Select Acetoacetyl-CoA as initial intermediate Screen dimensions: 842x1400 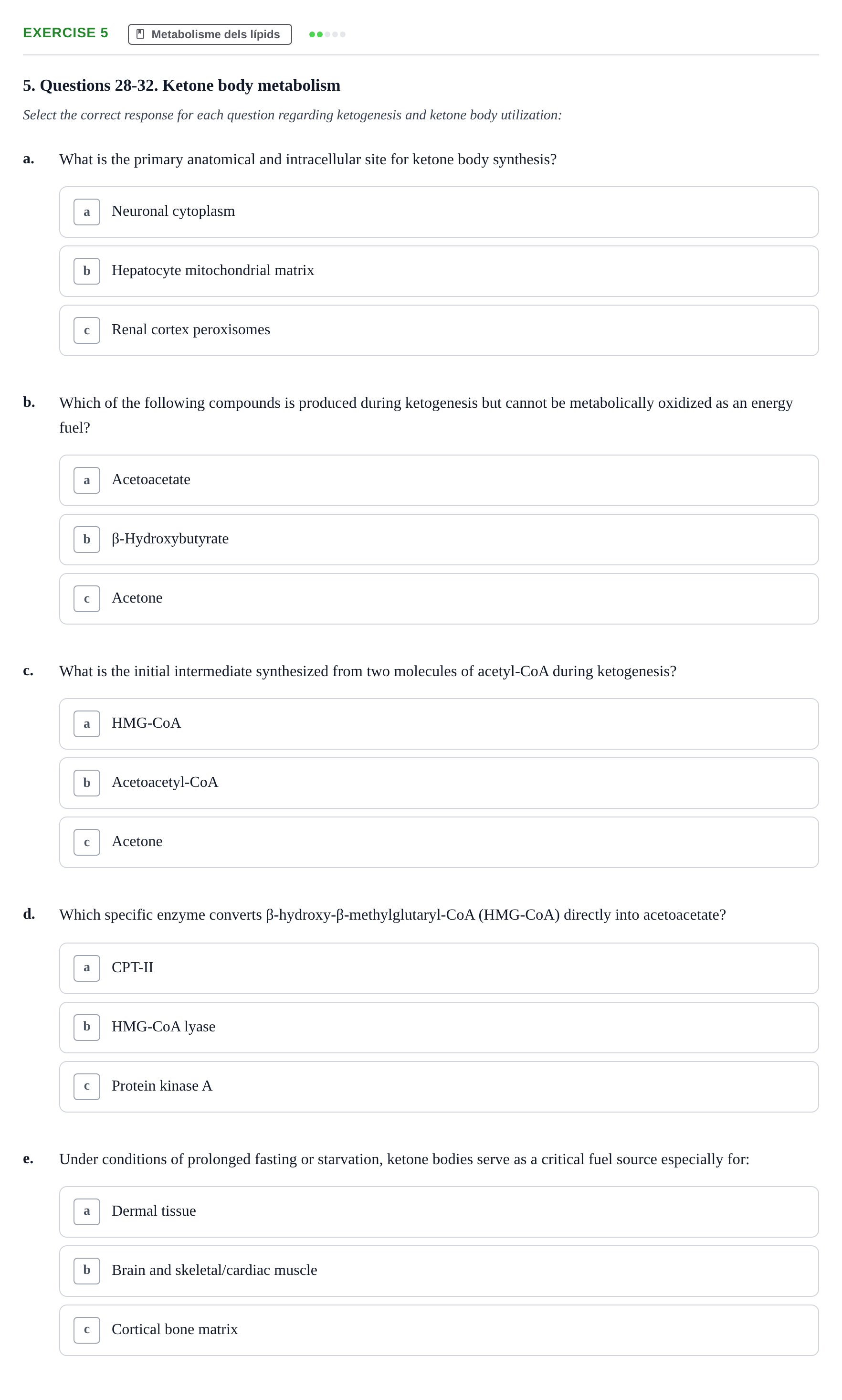click(x=439, y=783)
